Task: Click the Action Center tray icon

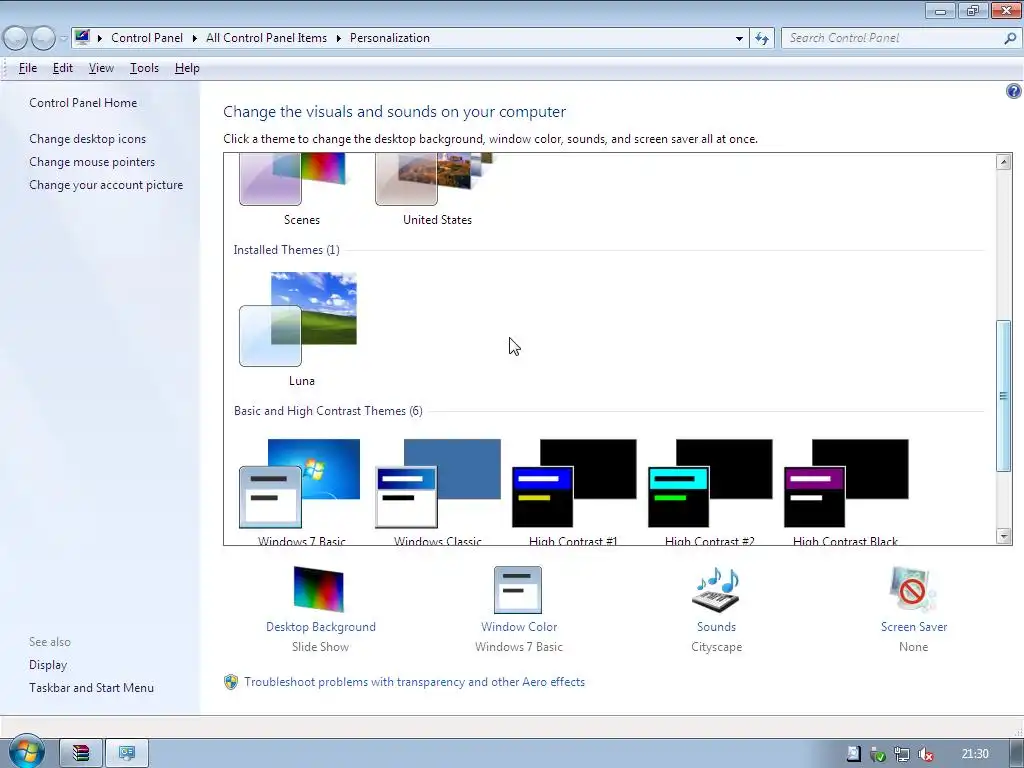Action: coord(854,754)
